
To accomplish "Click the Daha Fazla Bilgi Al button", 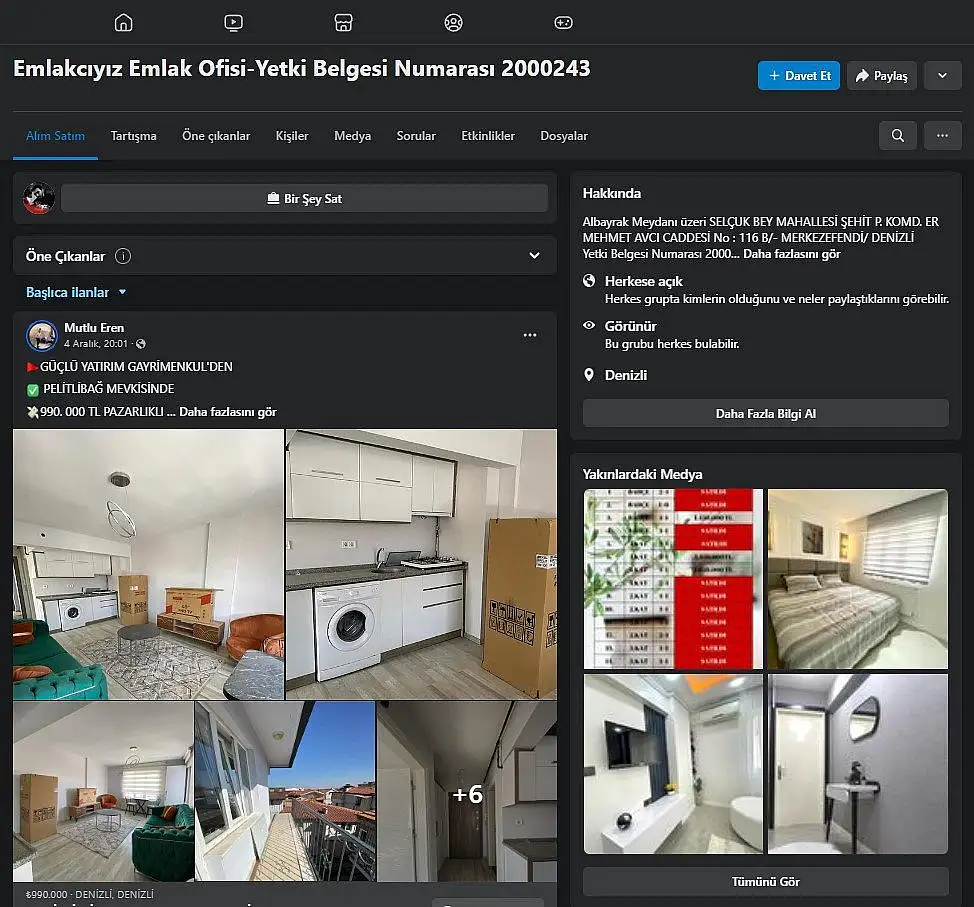I will pos(765,413).
